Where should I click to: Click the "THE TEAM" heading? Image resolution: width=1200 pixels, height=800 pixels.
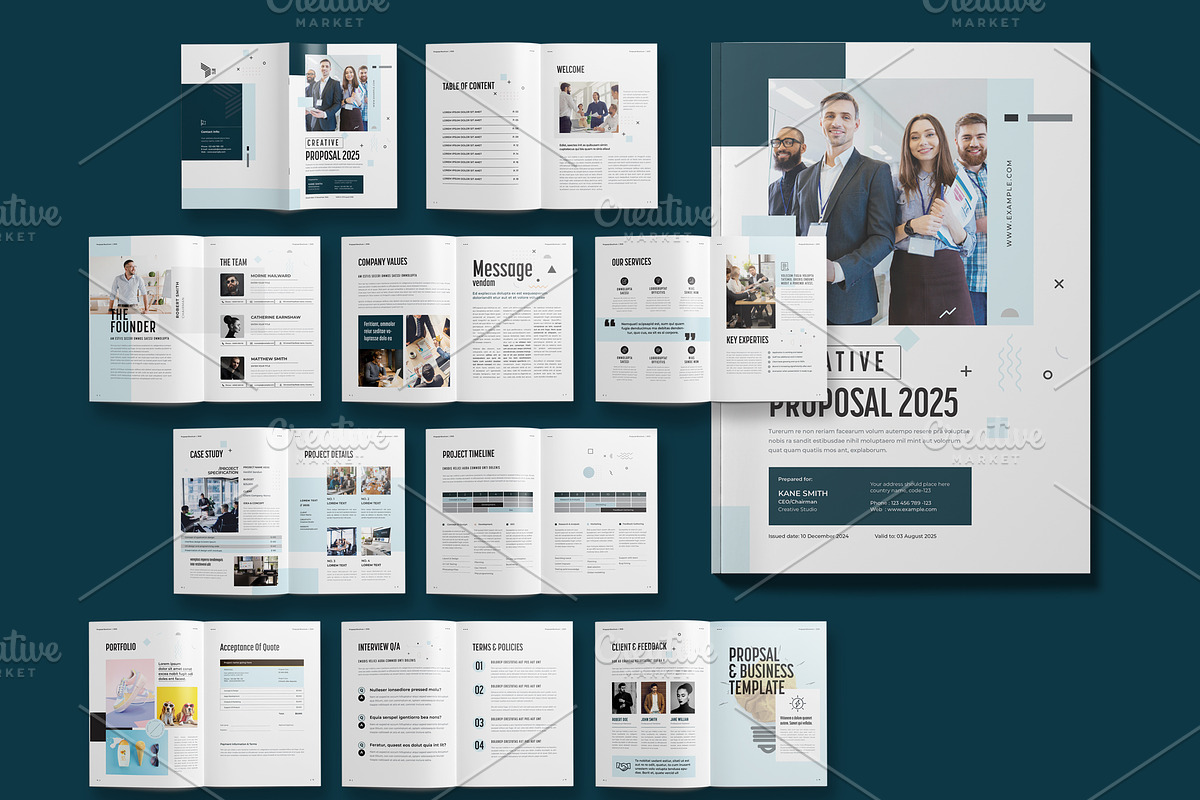(233, 263)
